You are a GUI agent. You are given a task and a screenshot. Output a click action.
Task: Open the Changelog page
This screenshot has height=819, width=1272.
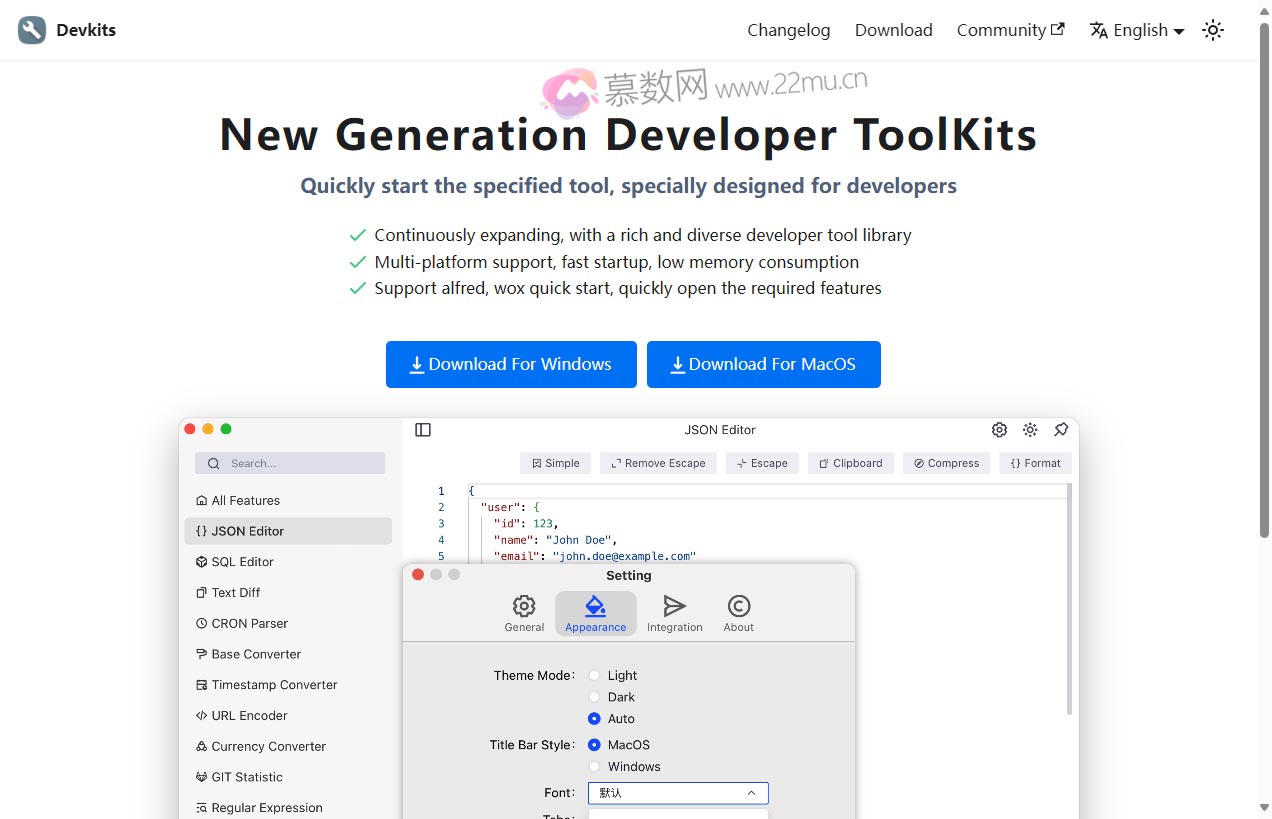point(788,30)
